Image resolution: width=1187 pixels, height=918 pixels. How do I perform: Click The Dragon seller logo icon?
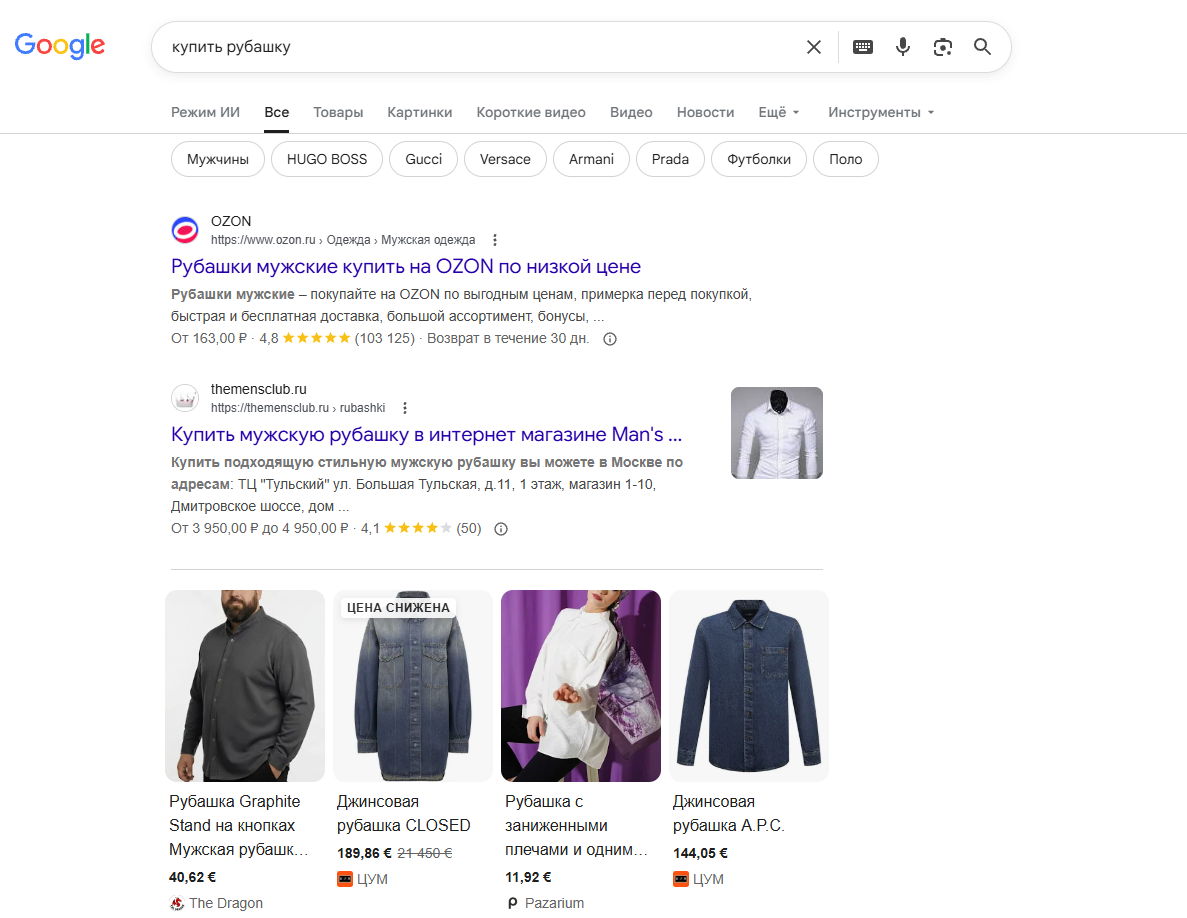[x=176, y=903]
